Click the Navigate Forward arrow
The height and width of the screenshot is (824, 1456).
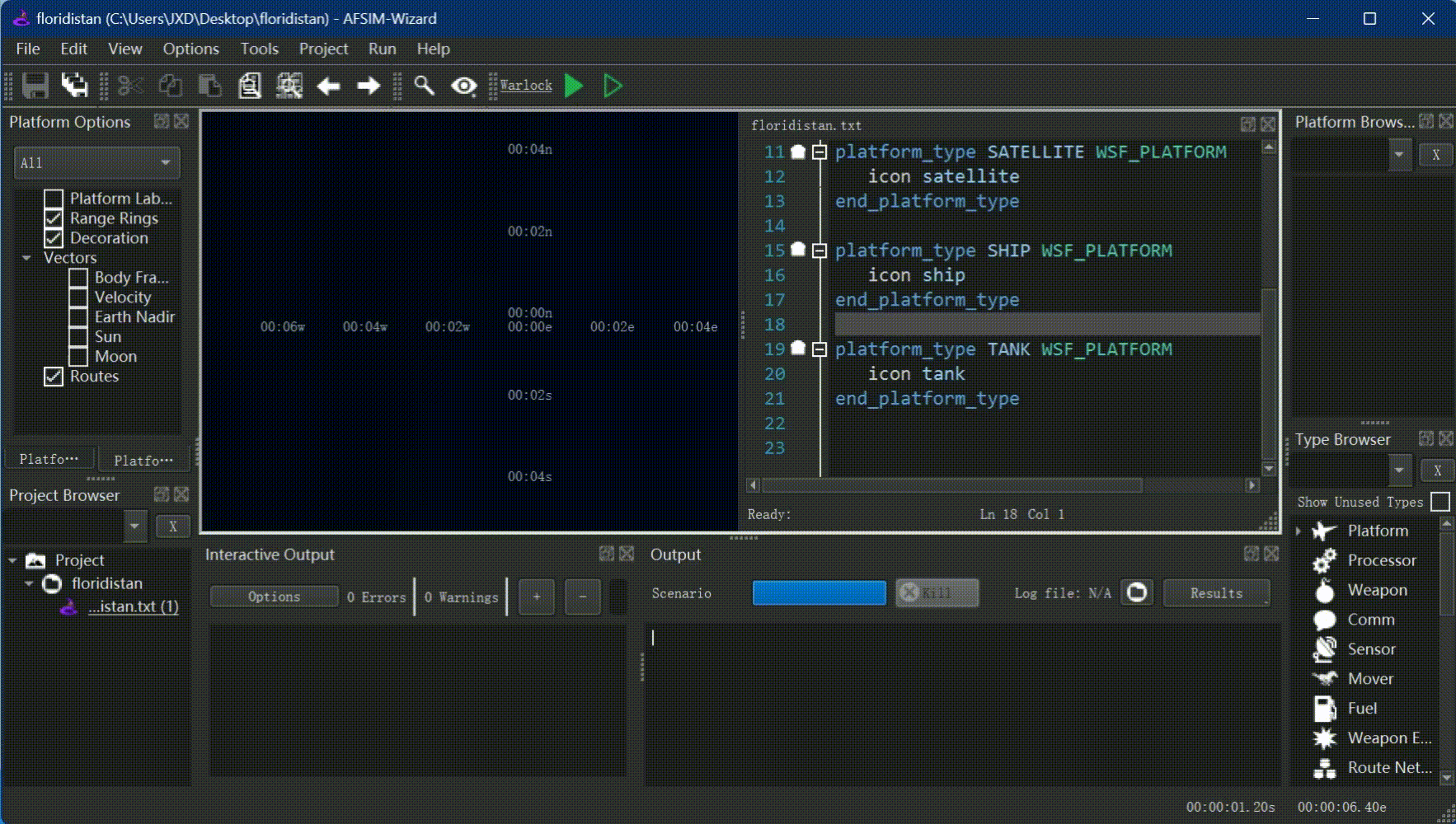(x=369, y=86)
